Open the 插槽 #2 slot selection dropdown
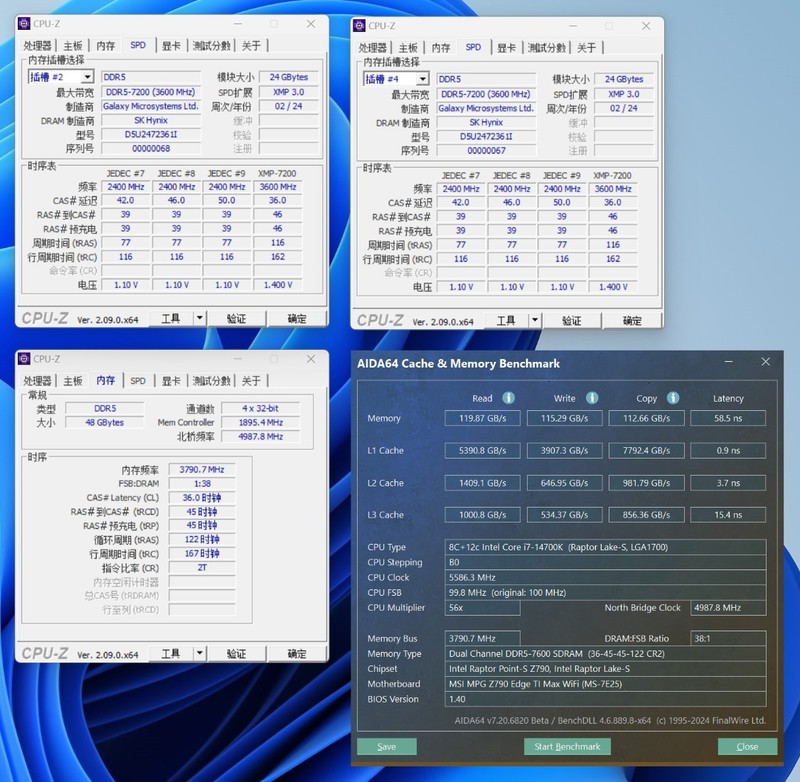The image size is (800, 782). pos(87,76)
